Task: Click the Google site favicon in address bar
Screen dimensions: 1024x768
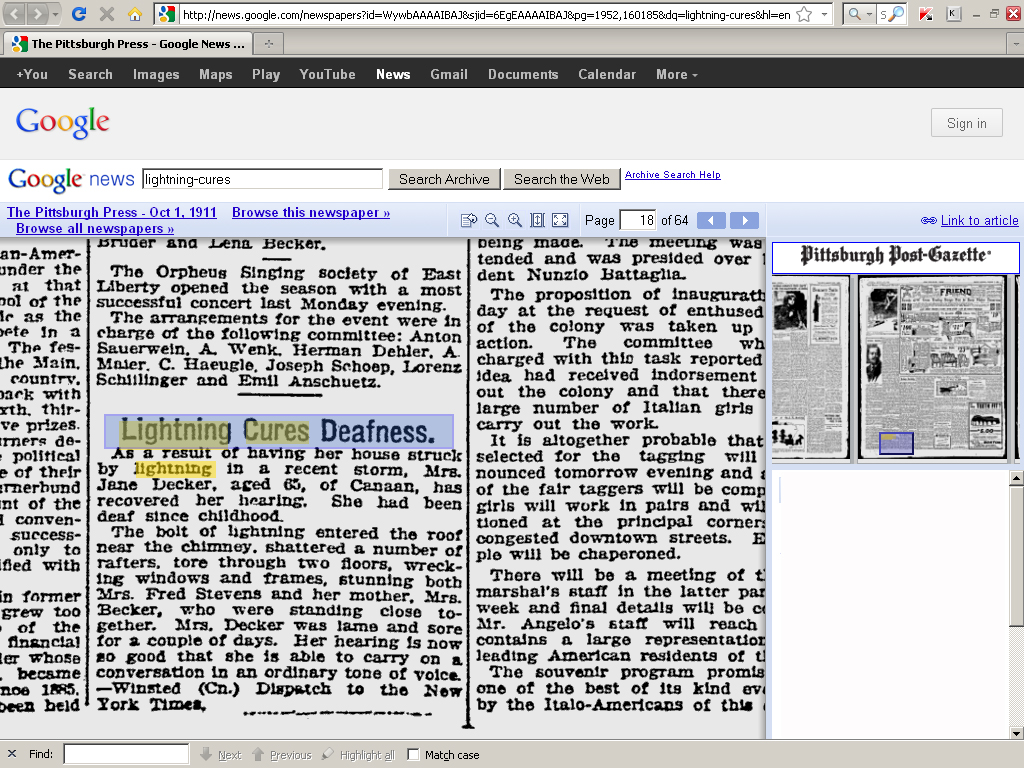Action: 167,14
